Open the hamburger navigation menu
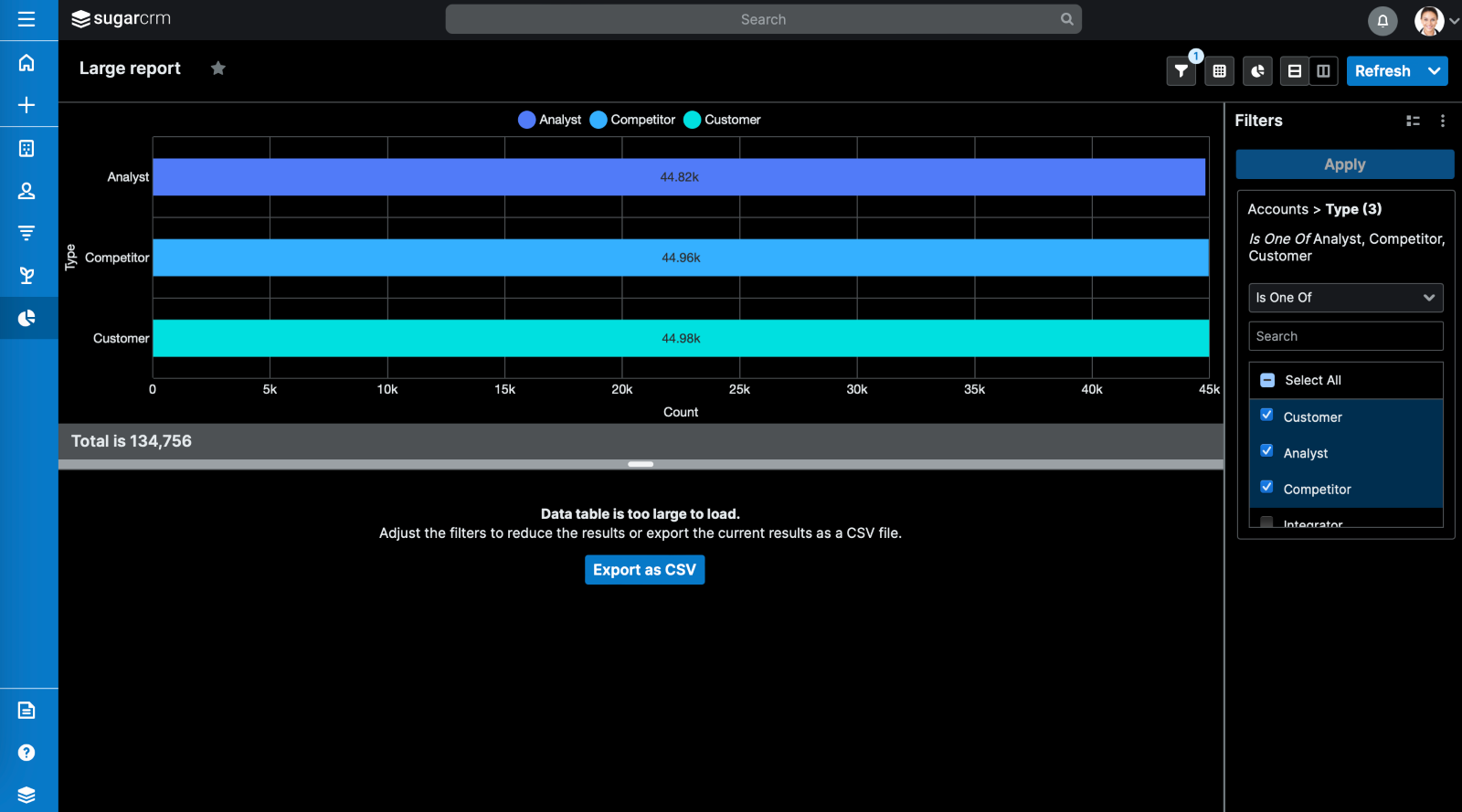 point(26,19)
